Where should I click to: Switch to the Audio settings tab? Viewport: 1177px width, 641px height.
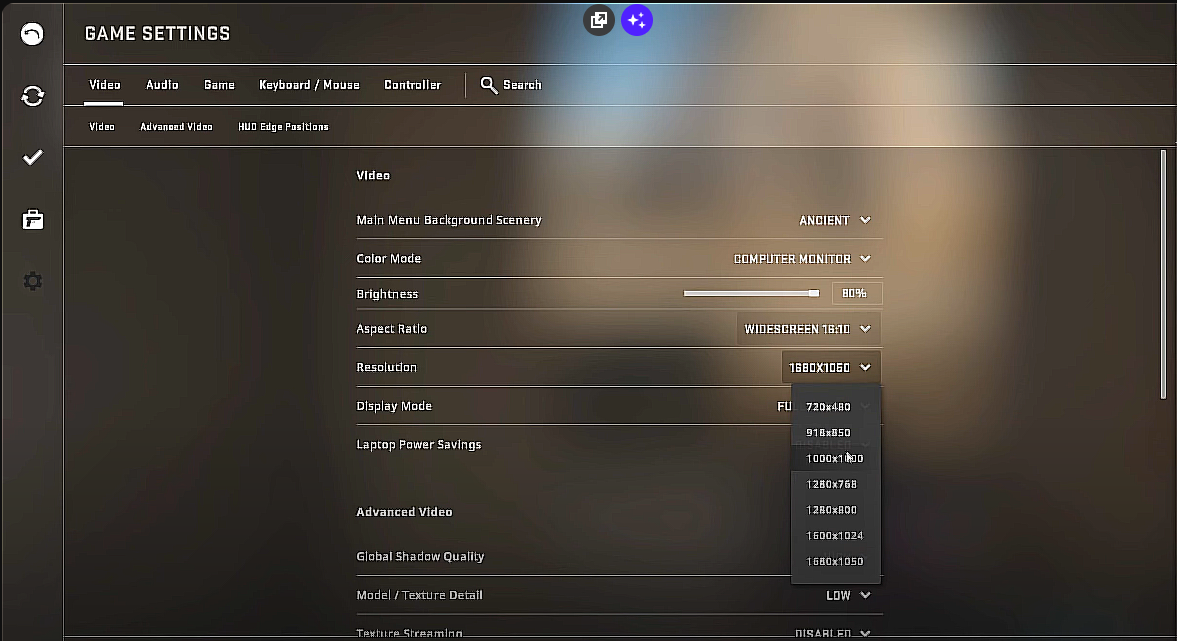click(x=162, y=85)
